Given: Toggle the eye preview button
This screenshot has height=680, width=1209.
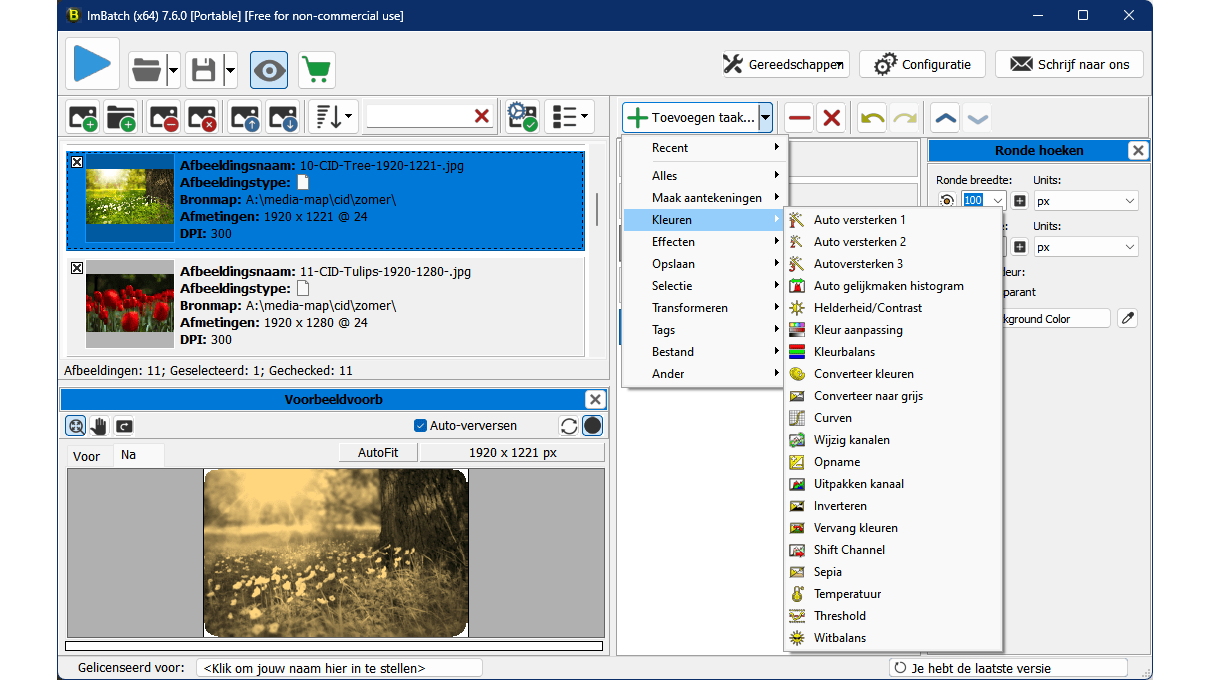Looking at the screenshot, I should click(x=269, y=70).
